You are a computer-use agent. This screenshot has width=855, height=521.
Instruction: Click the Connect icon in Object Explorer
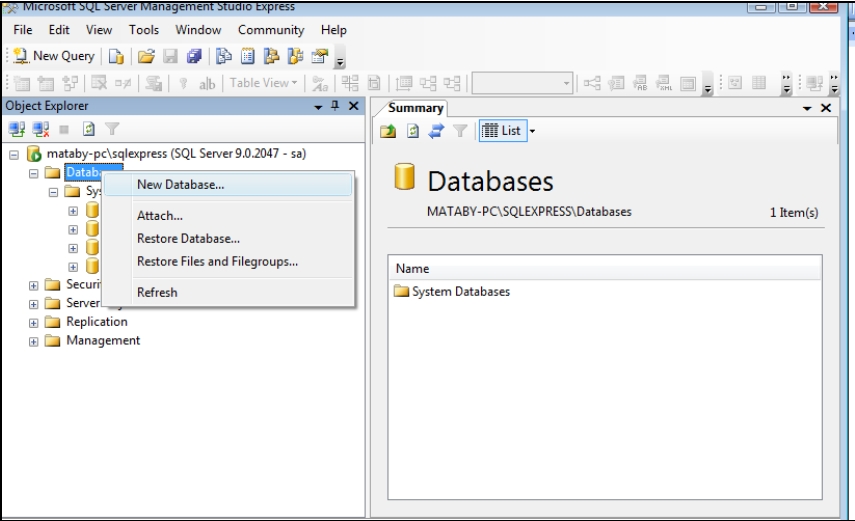[x=16, y=129]
